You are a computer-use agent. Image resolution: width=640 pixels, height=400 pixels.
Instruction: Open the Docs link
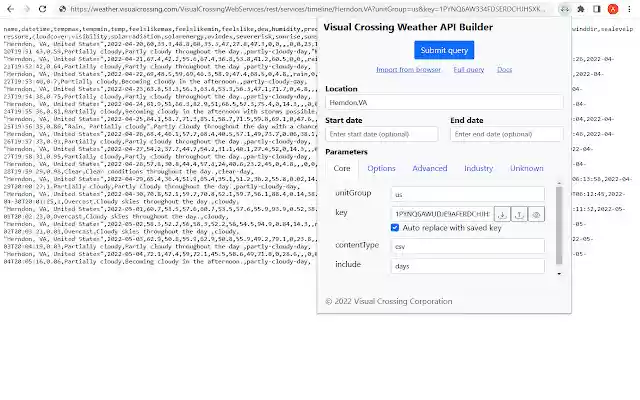(x=504, y=69)
